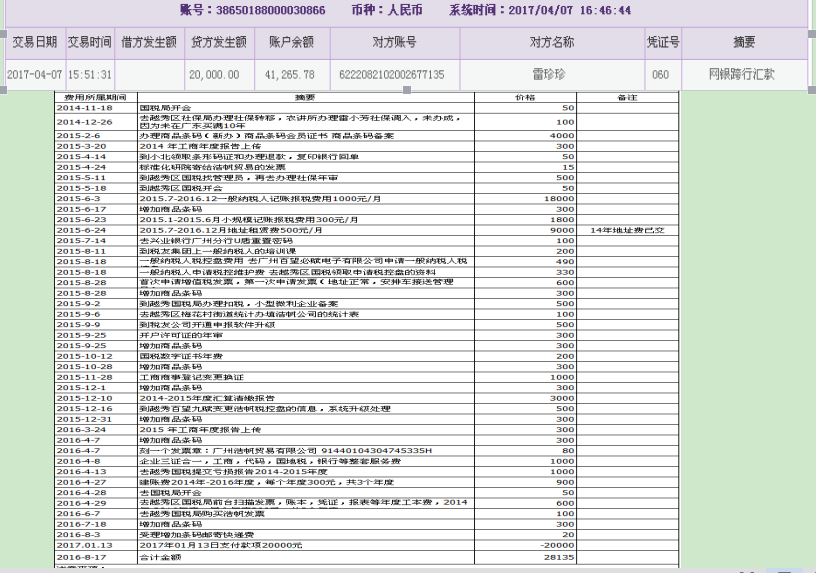
Task: Click the date 2015-12-16 in the fee table
Action: [84, 409]
